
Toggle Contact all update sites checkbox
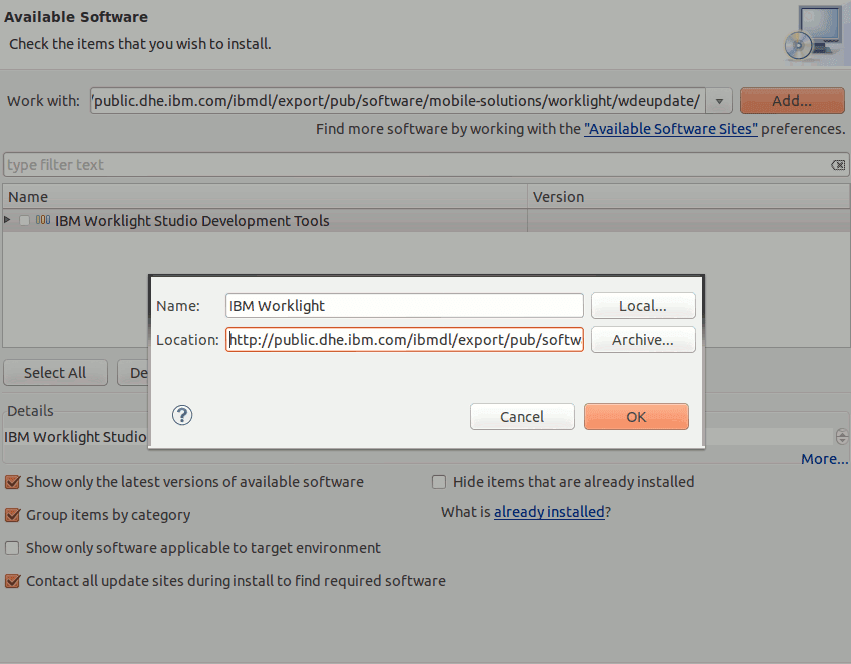[x=12, y=581]
